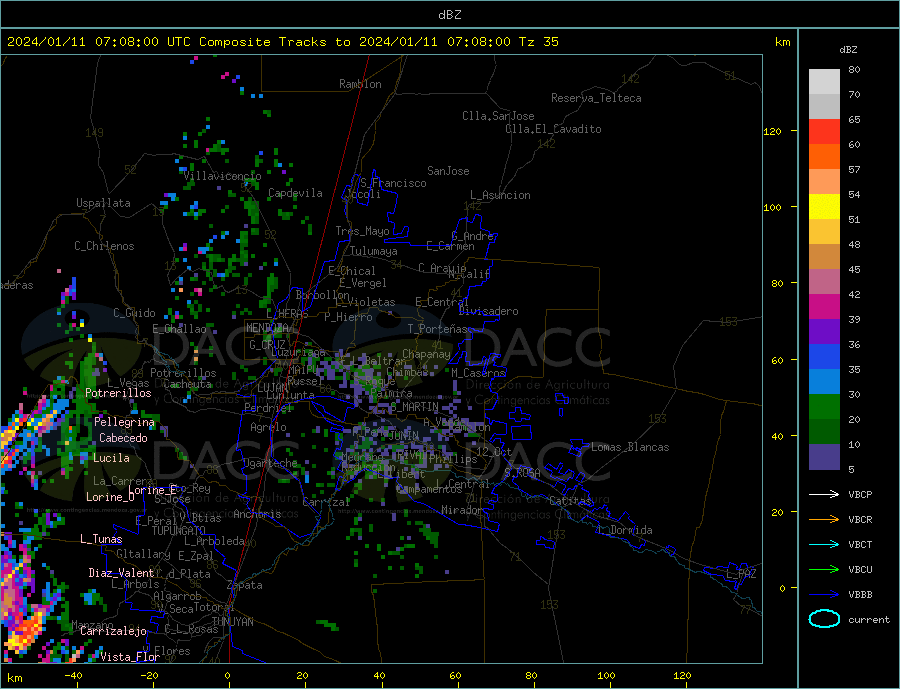This screenshot has height=689, width=900.
Task: Click the Potrerillos label in pink
Action: pos(118,393)
